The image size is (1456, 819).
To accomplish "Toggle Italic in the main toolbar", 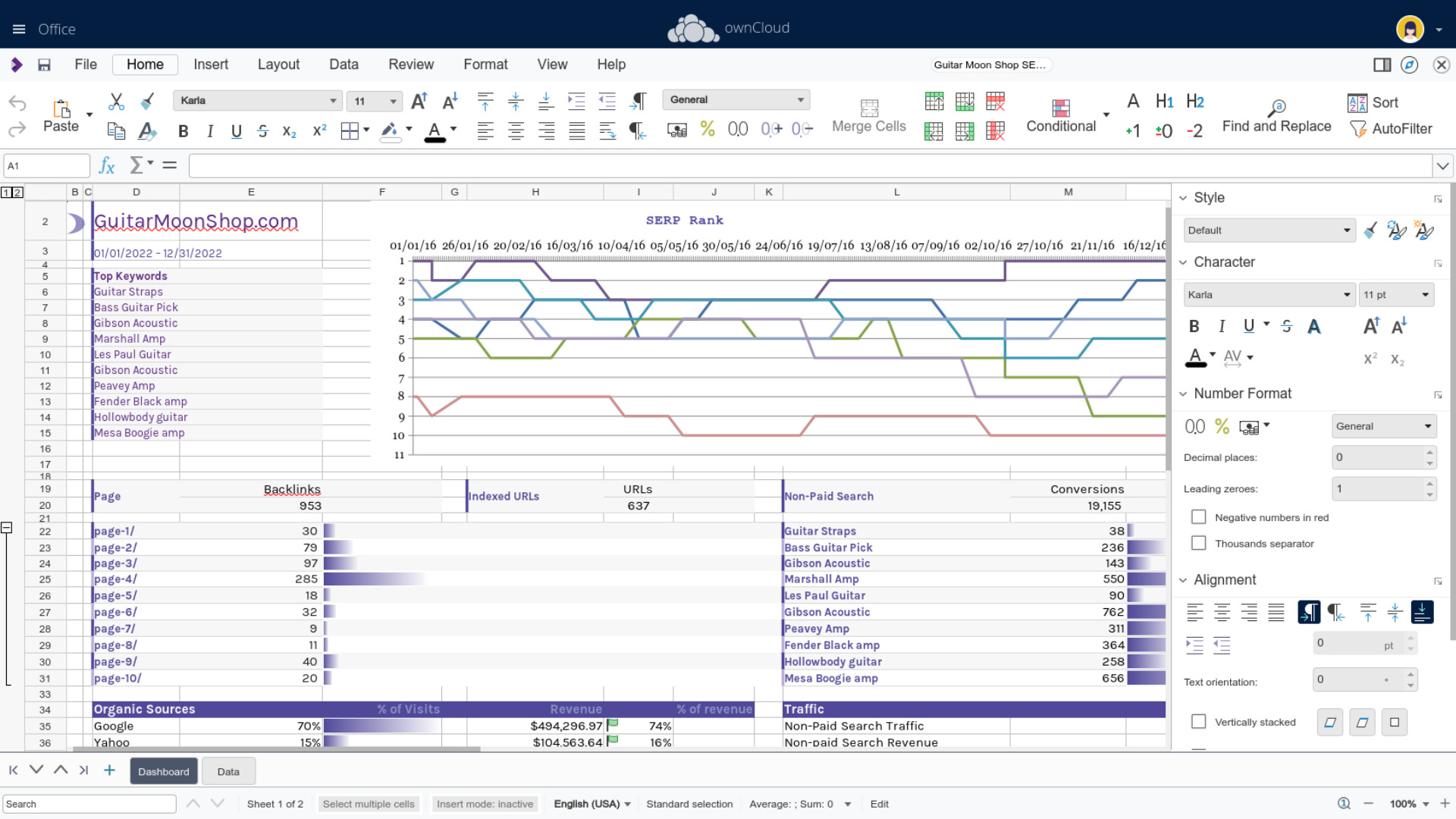I will tap(210, 131).
